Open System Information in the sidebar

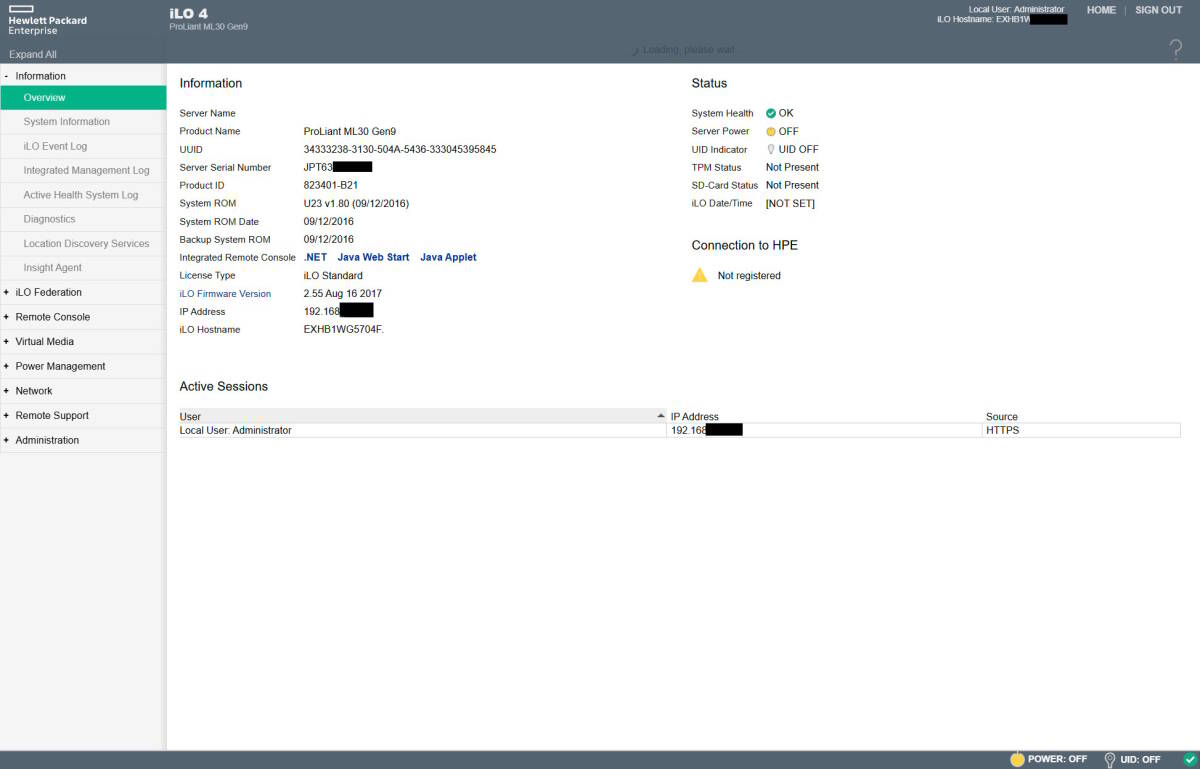pyautogui.click(x=67, y=122)
